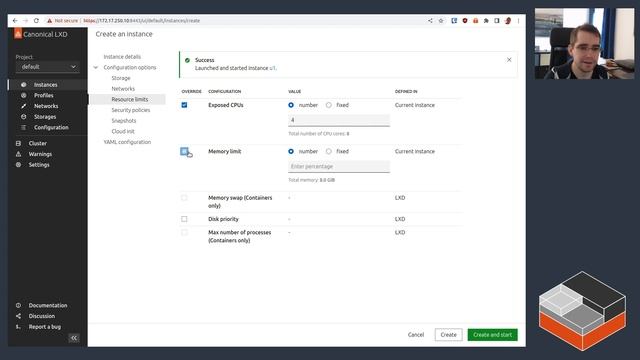
Task: Open Snapshots configuration section
Action: 124,120
